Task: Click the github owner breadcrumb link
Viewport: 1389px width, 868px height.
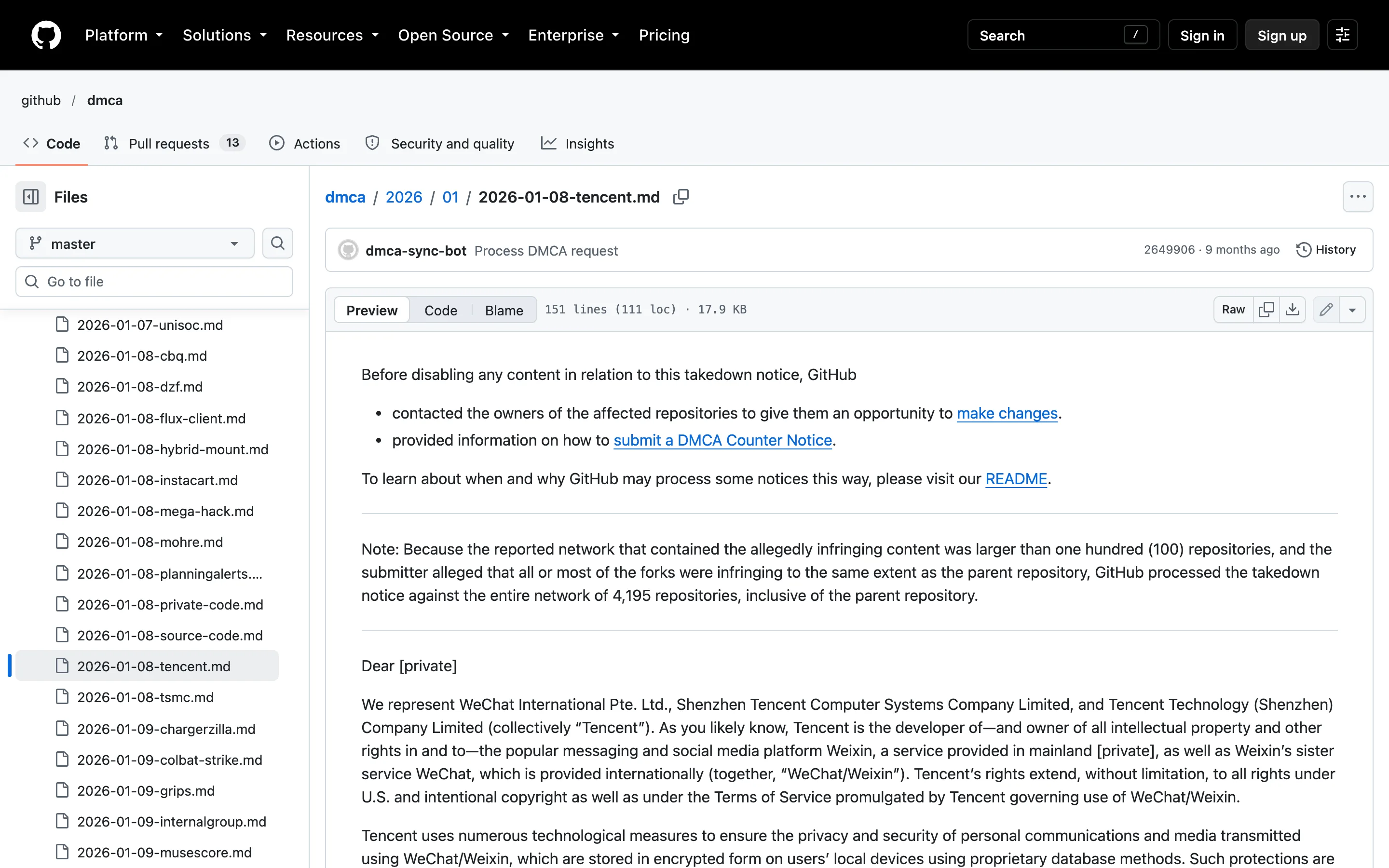Action: click(41, 100)
